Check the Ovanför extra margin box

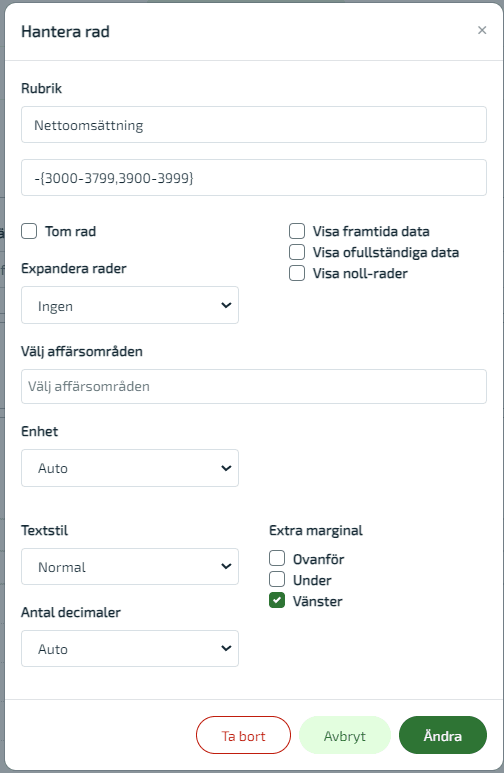click(277, 559)
